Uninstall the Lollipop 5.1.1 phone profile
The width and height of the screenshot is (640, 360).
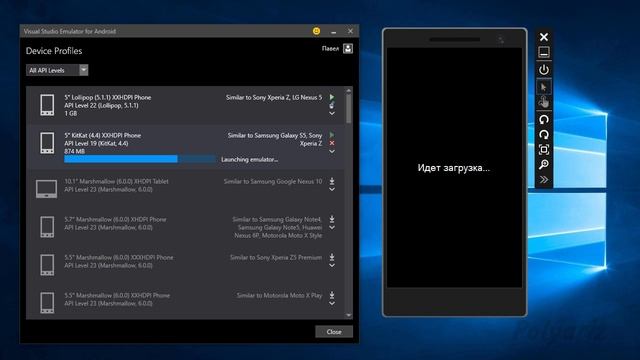tap(332, 105)
